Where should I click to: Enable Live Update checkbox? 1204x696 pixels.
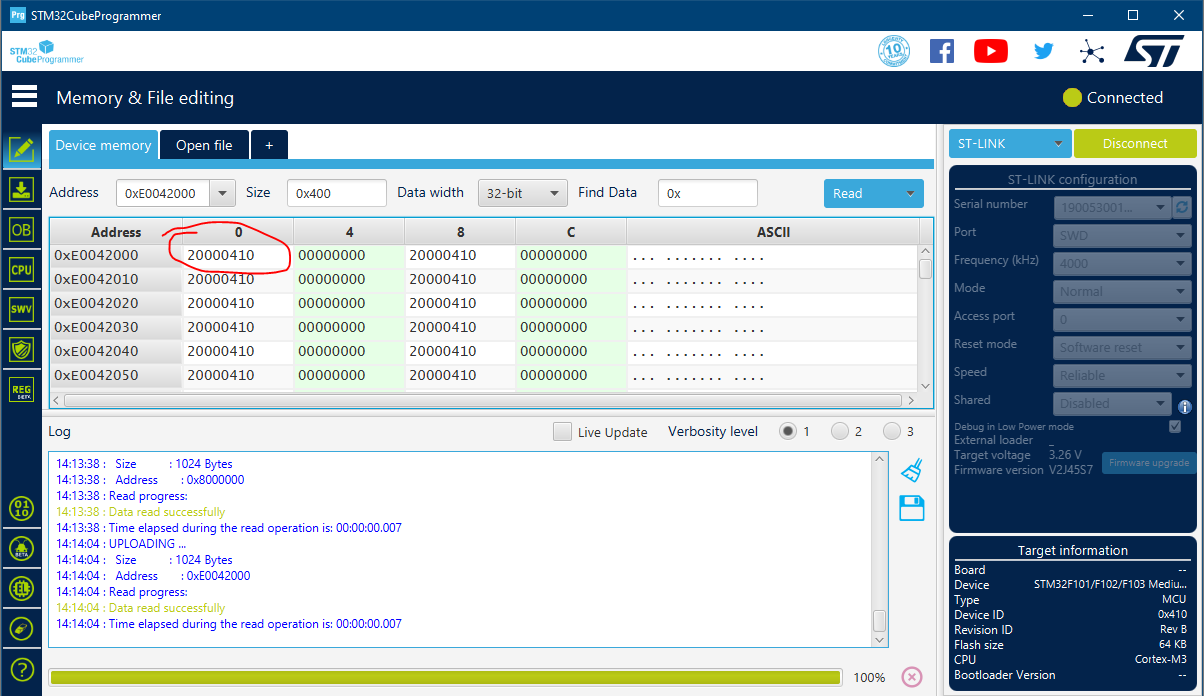[x=563, y=432]
